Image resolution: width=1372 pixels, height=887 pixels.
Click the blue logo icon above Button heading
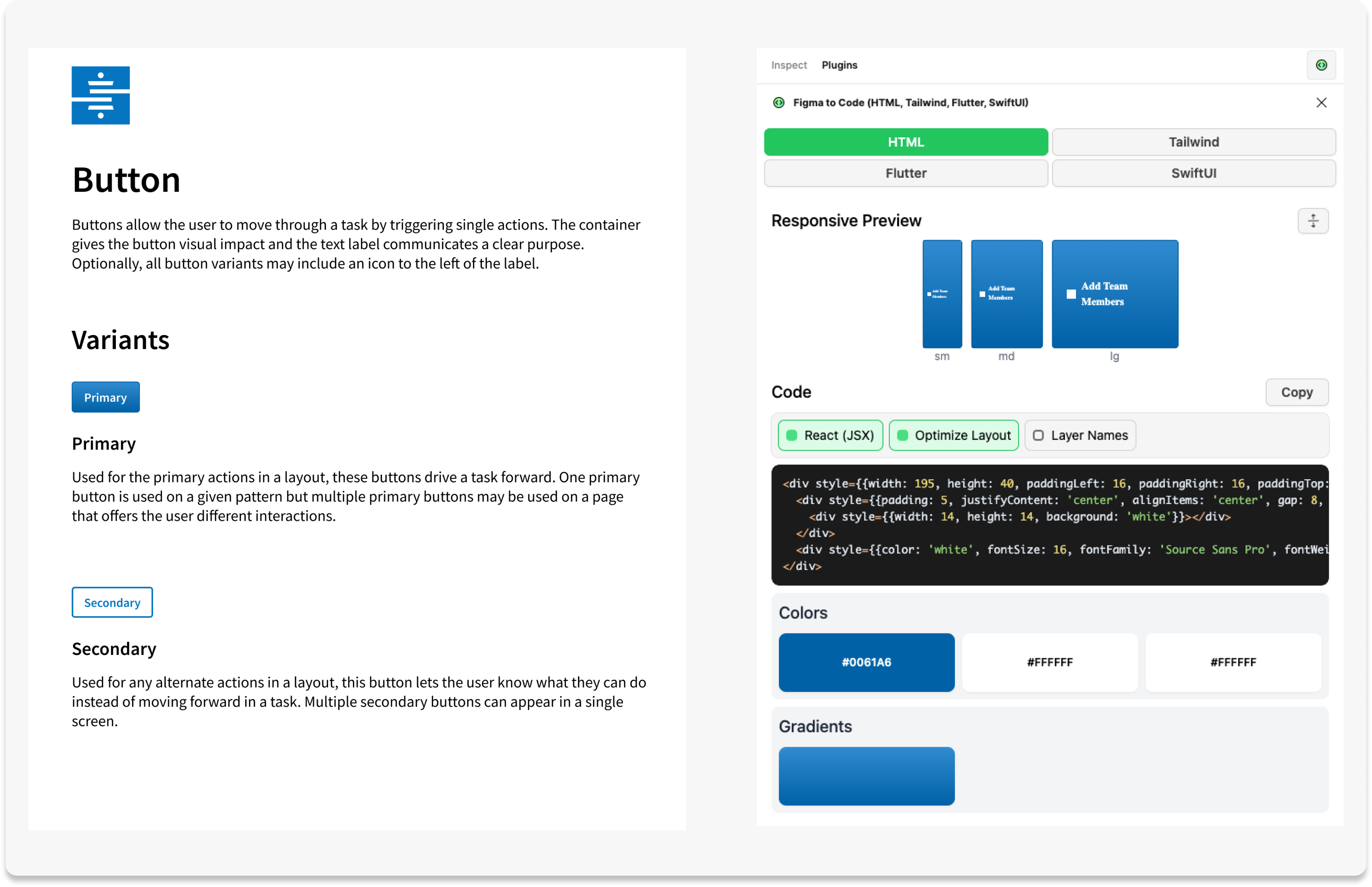point(101,96)
